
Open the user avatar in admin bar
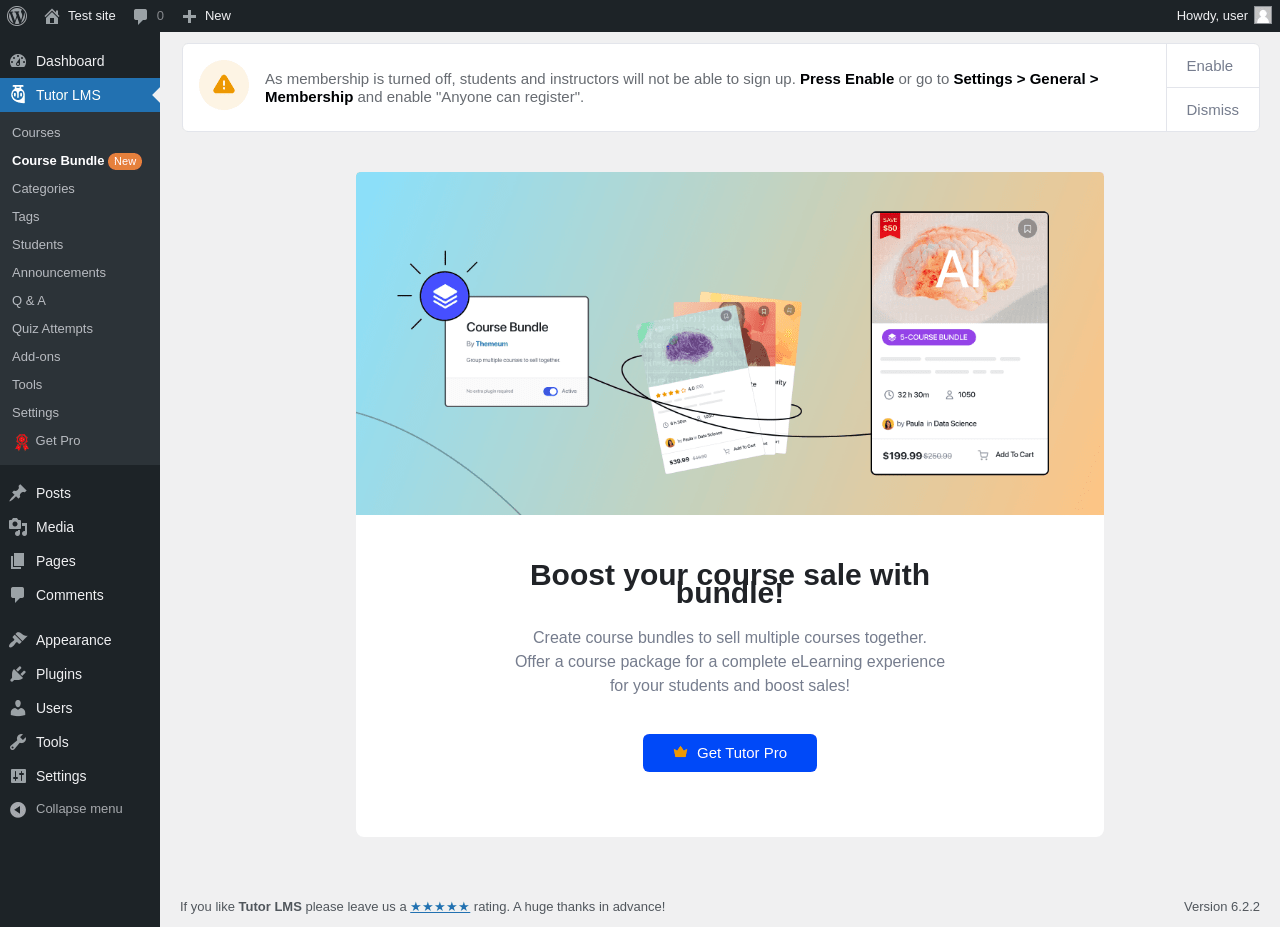1263,15
